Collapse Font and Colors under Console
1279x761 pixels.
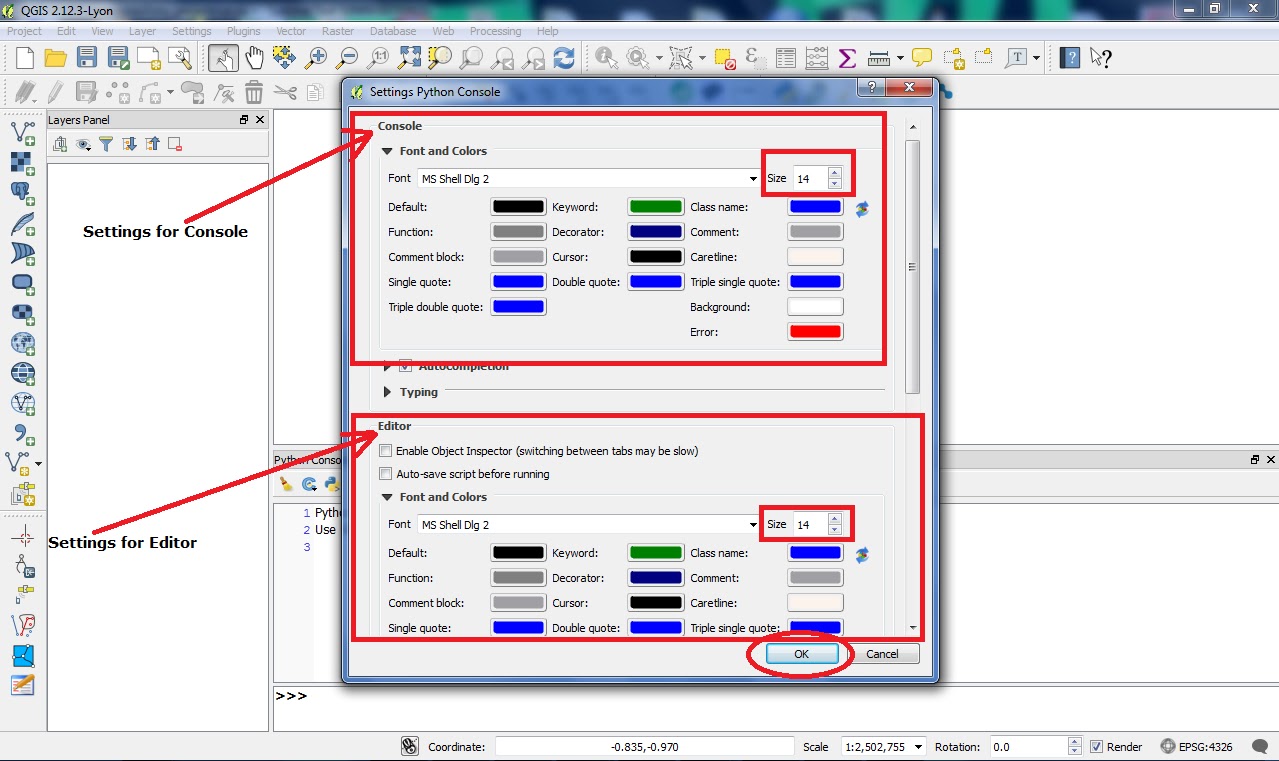click(386, 151)
